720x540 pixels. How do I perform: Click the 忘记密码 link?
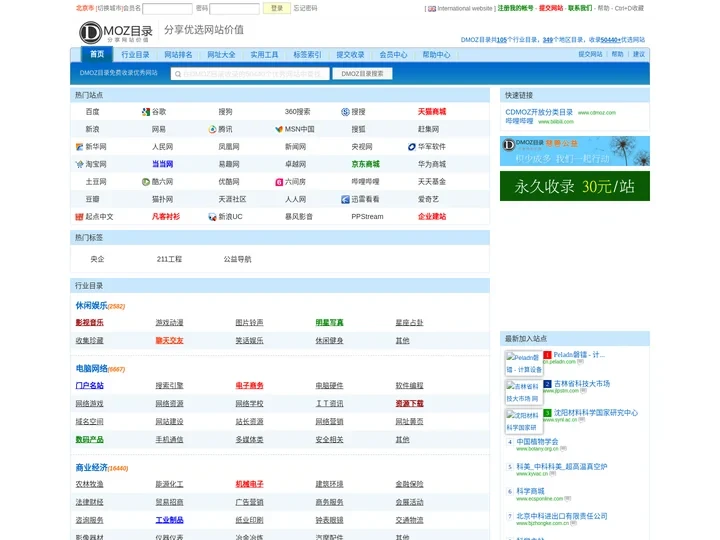point(305,8)
